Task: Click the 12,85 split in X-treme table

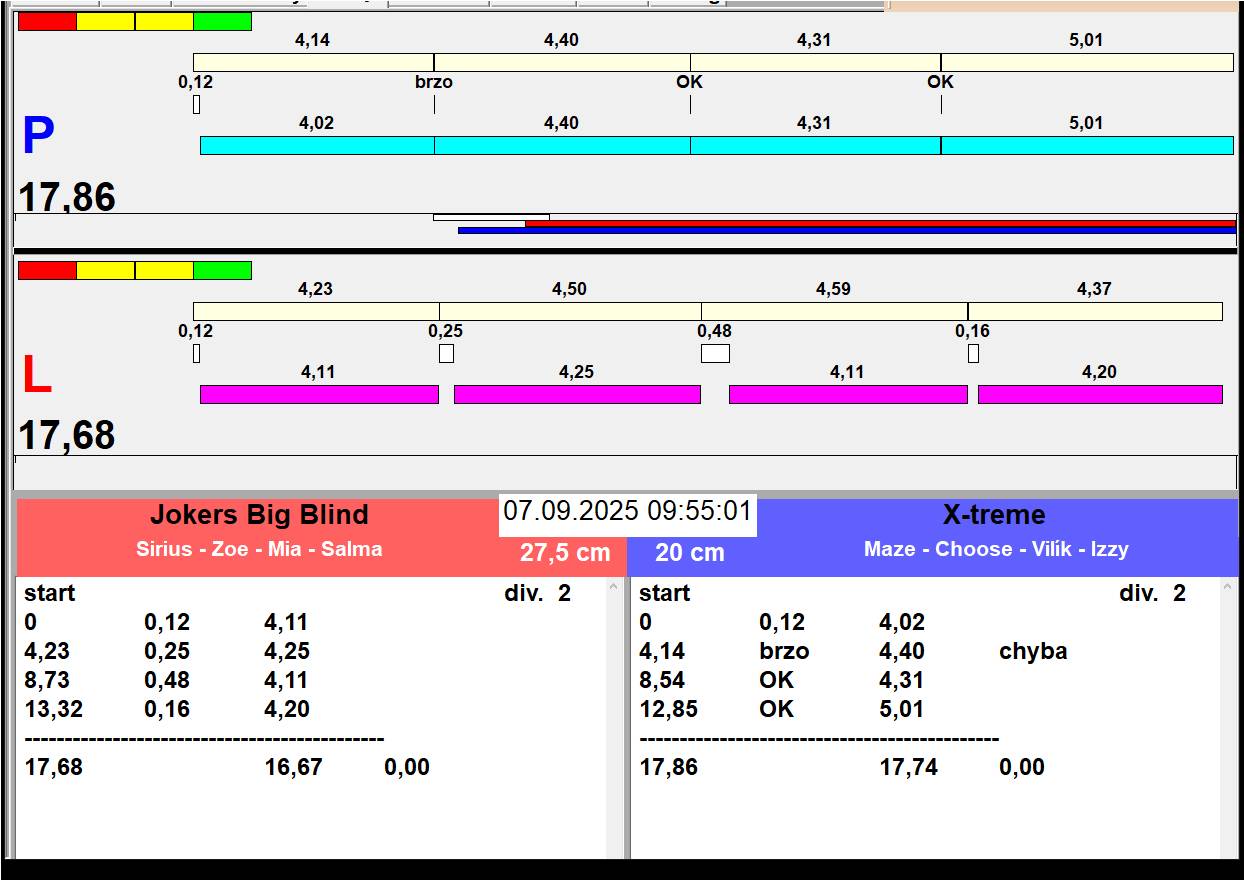Action: (668, 709)
